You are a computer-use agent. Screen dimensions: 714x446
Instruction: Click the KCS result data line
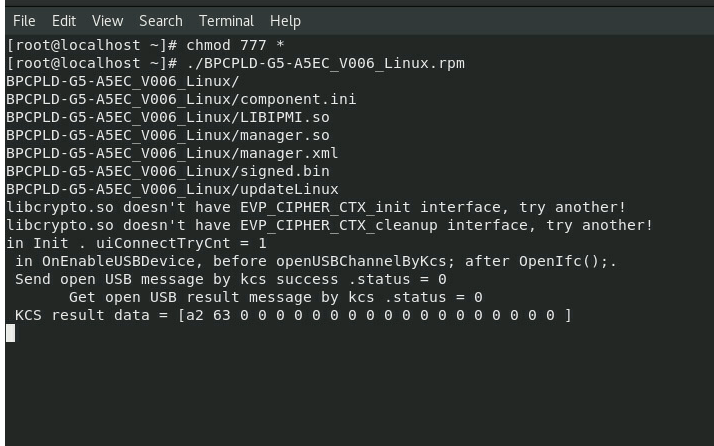click(293, 315)
